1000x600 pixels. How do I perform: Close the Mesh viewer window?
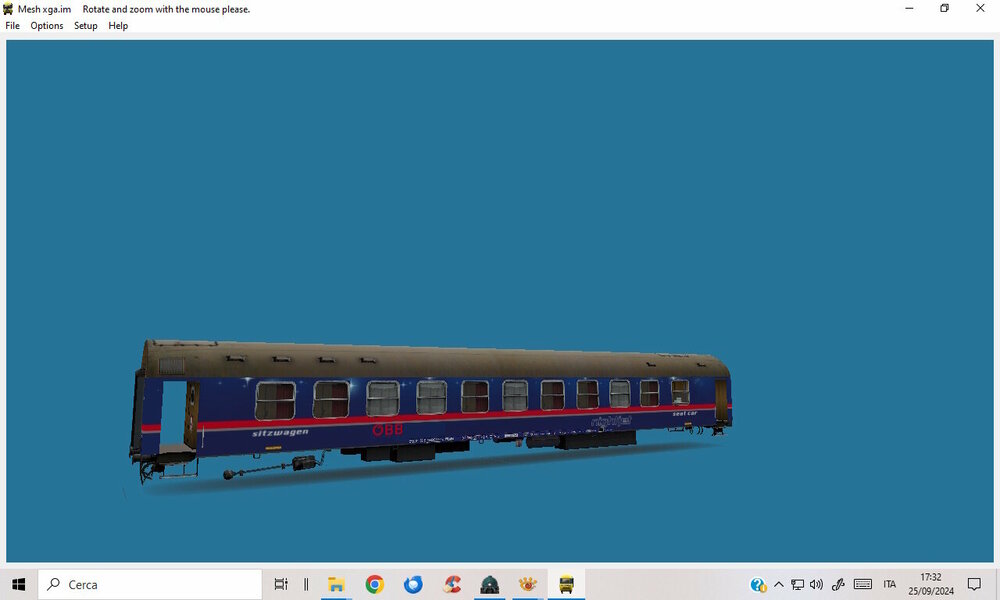[980, 8]
